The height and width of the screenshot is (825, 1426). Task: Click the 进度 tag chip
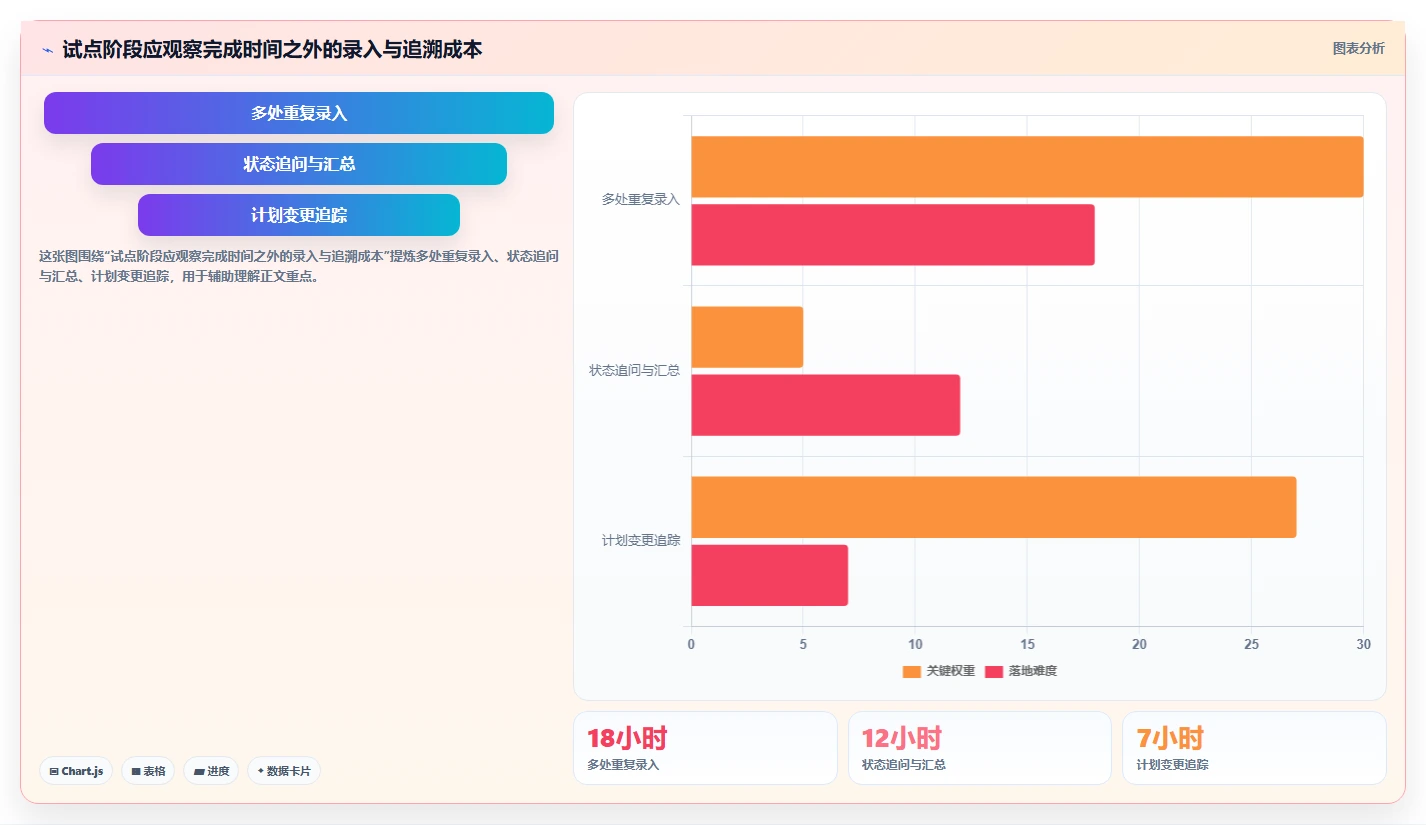click(211, 771)
